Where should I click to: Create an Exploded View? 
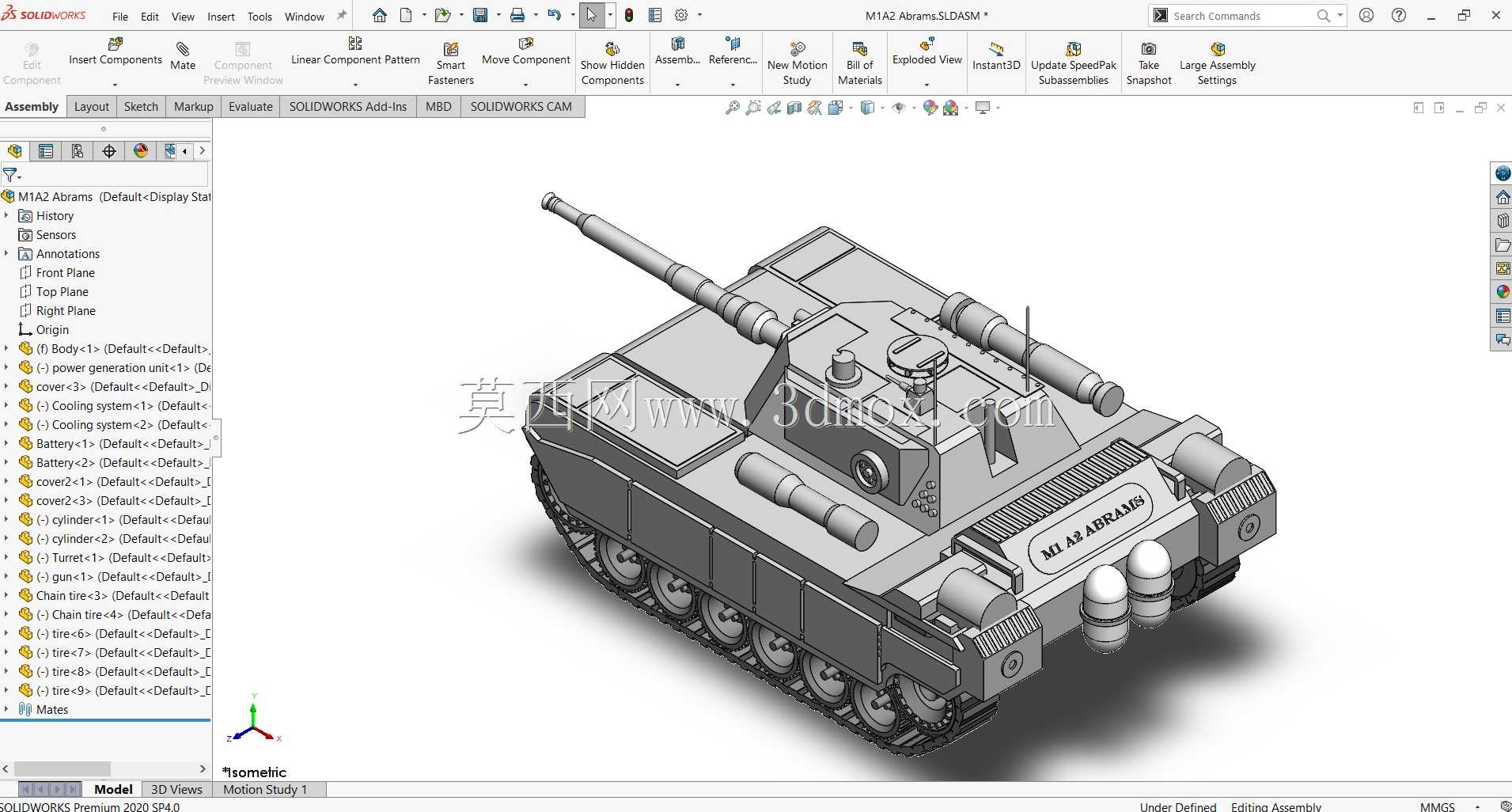927,52
